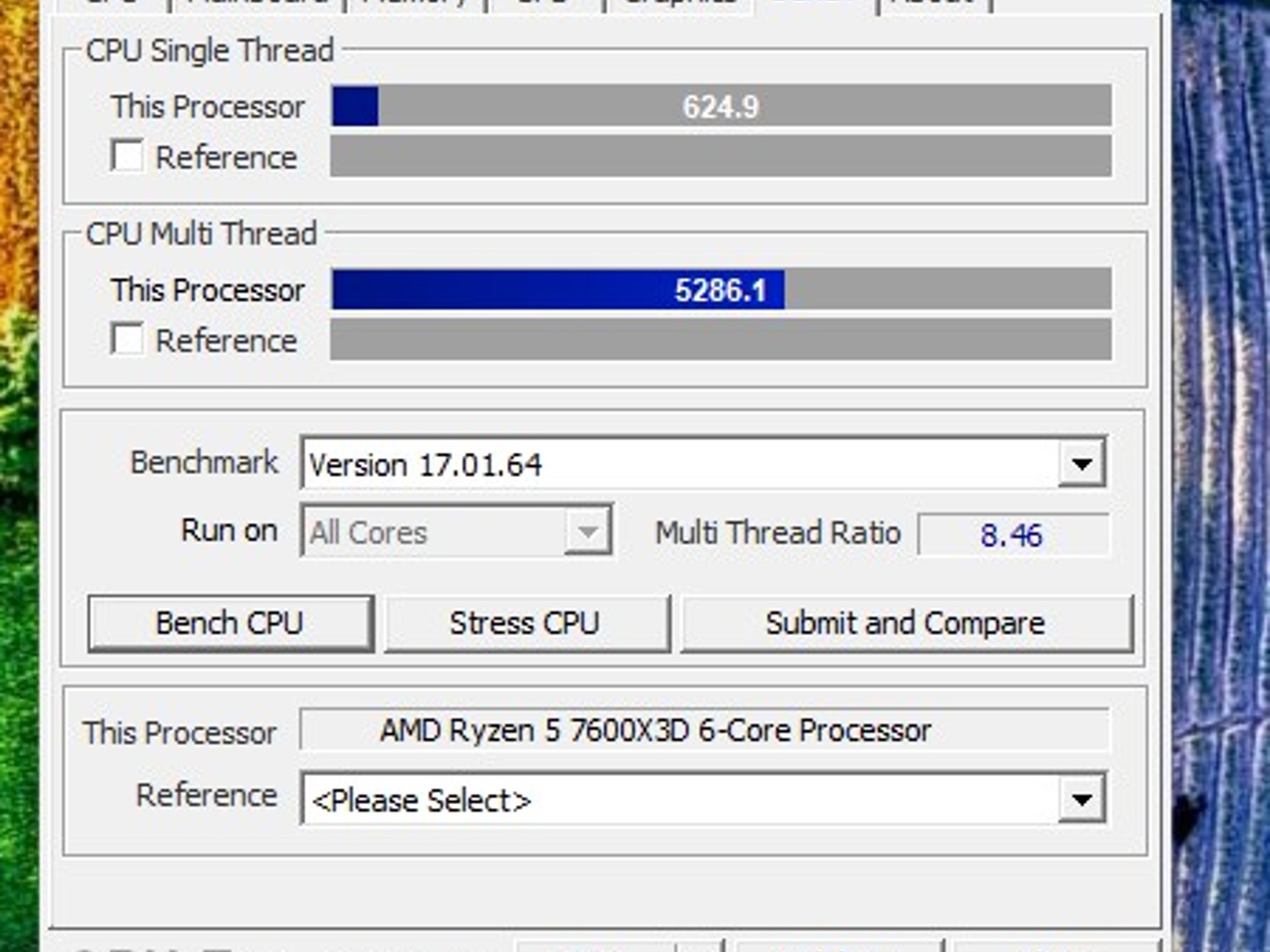Click Submit and Compare button
The width and height of the screenshot is (1270, 952).
coord(907,624)
